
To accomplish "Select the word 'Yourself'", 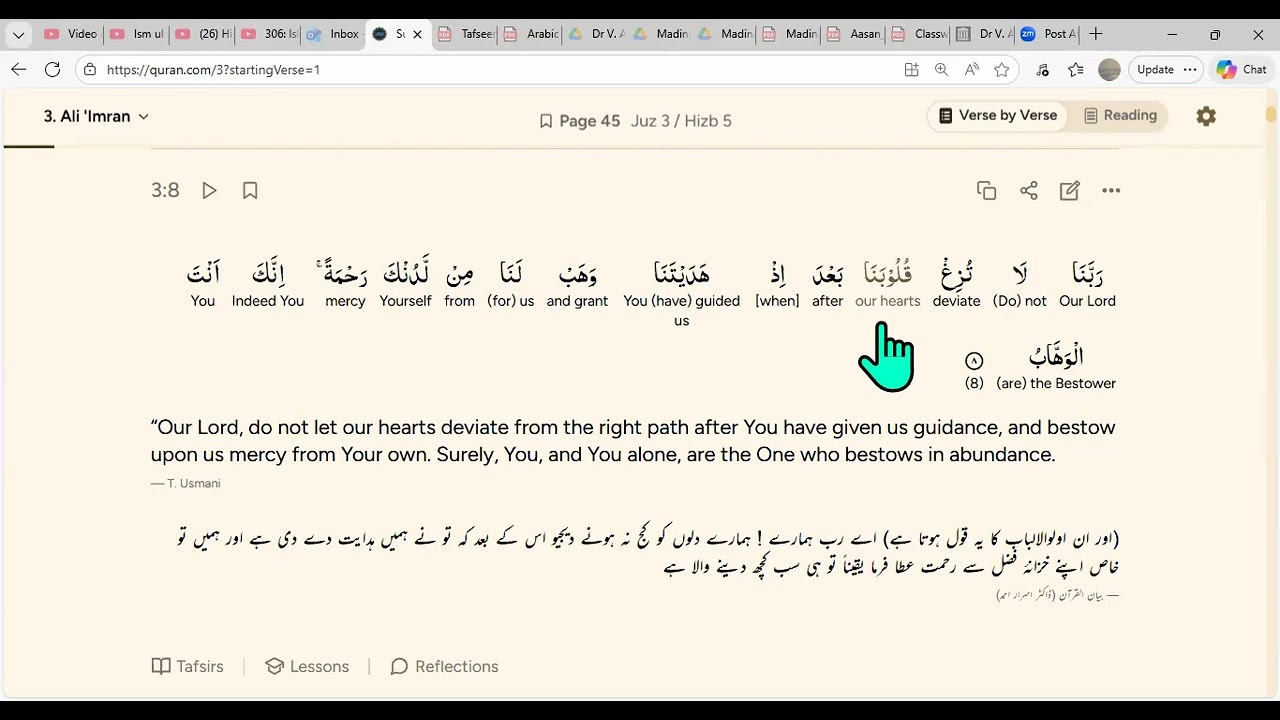I will coord(405,283).
